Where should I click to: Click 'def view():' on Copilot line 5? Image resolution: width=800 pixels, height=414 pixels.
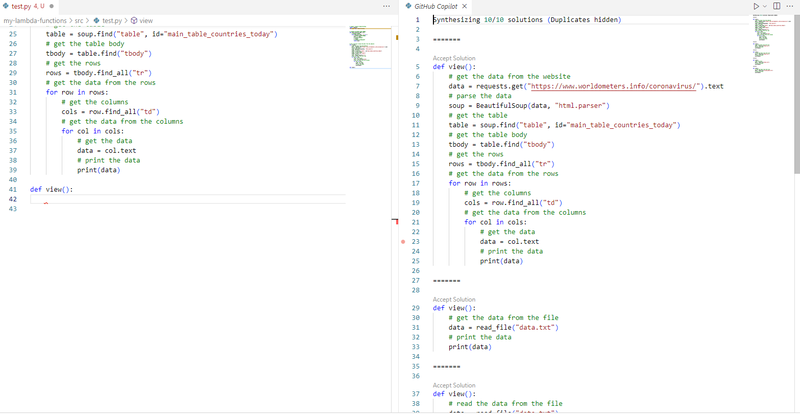pyautogui.click(x=454, y=67)
